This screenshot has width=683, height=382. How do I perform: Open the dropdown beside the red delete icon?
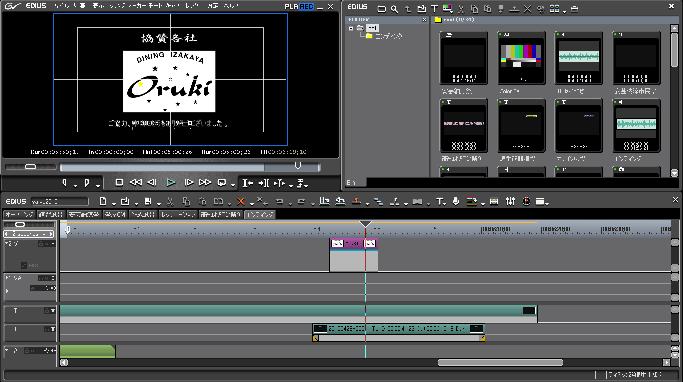(251, 203)
